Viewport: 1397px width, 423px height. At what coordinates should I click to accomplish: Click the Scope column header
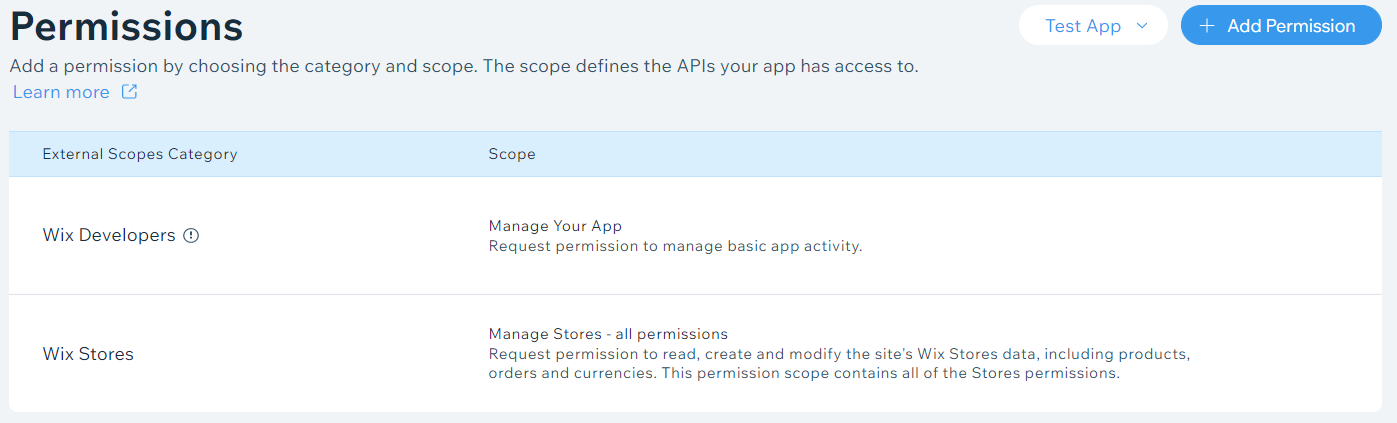click(512, 154)
